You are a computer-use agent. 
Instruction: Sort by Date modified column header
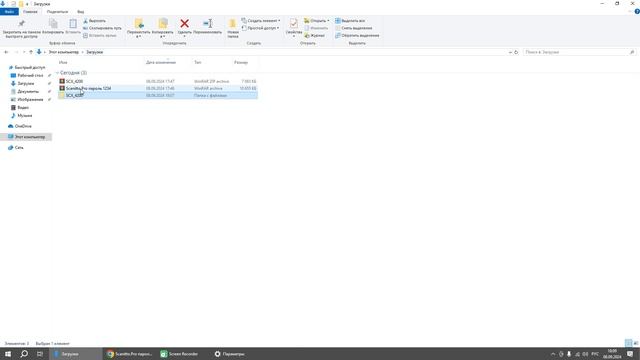[161, 62]
